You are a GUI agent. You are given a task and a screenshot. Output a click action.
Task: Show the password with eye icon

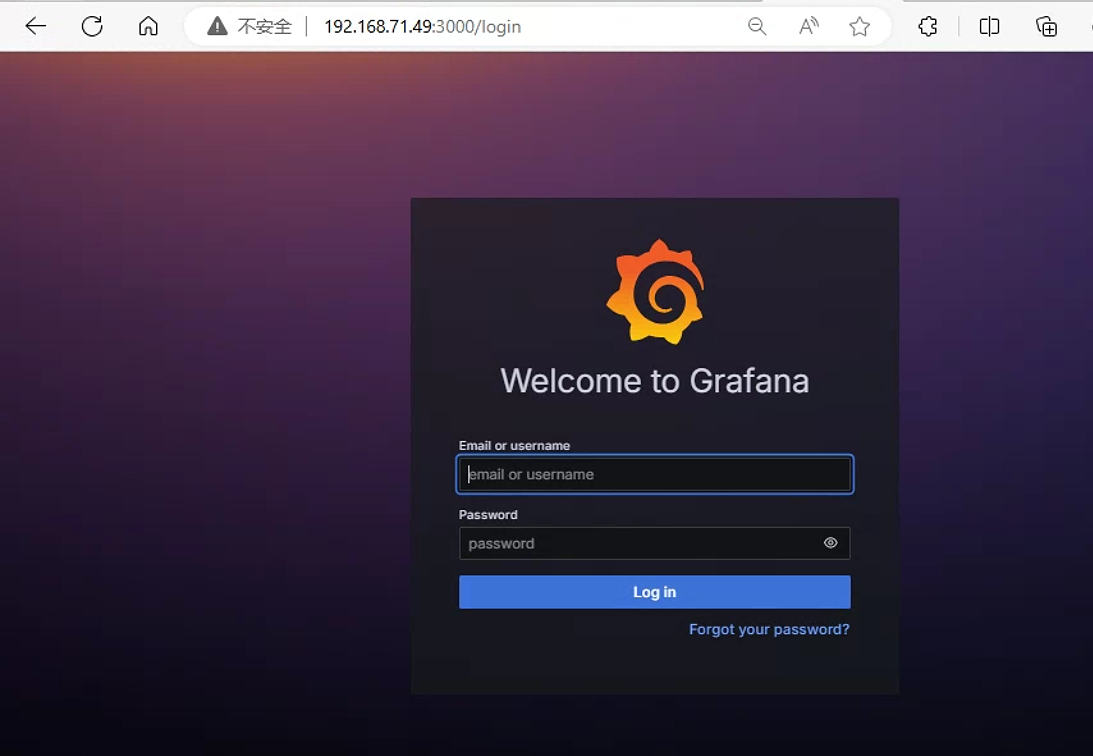pos(830,543)
